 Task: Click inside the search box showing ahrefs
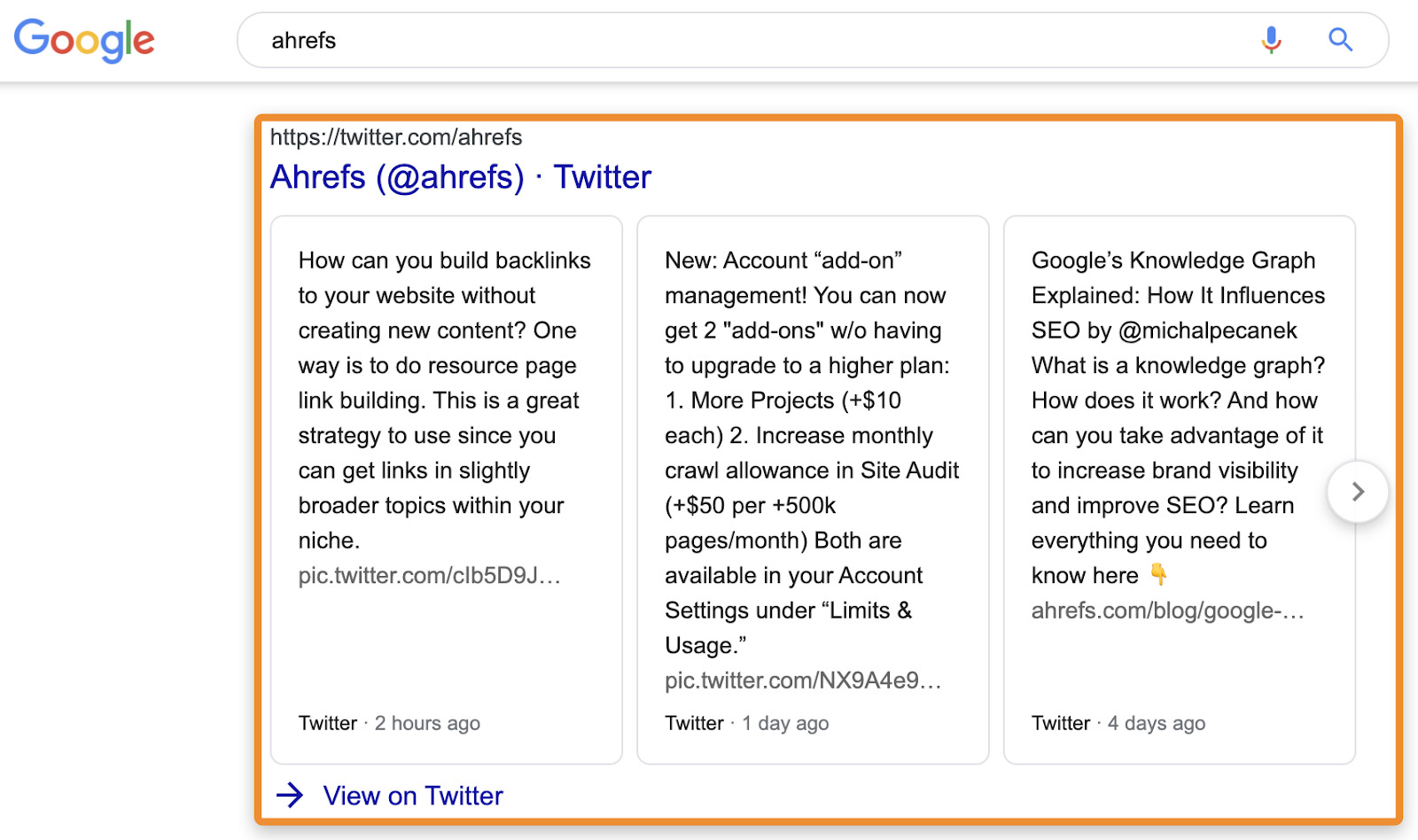[x=620, y=40]
